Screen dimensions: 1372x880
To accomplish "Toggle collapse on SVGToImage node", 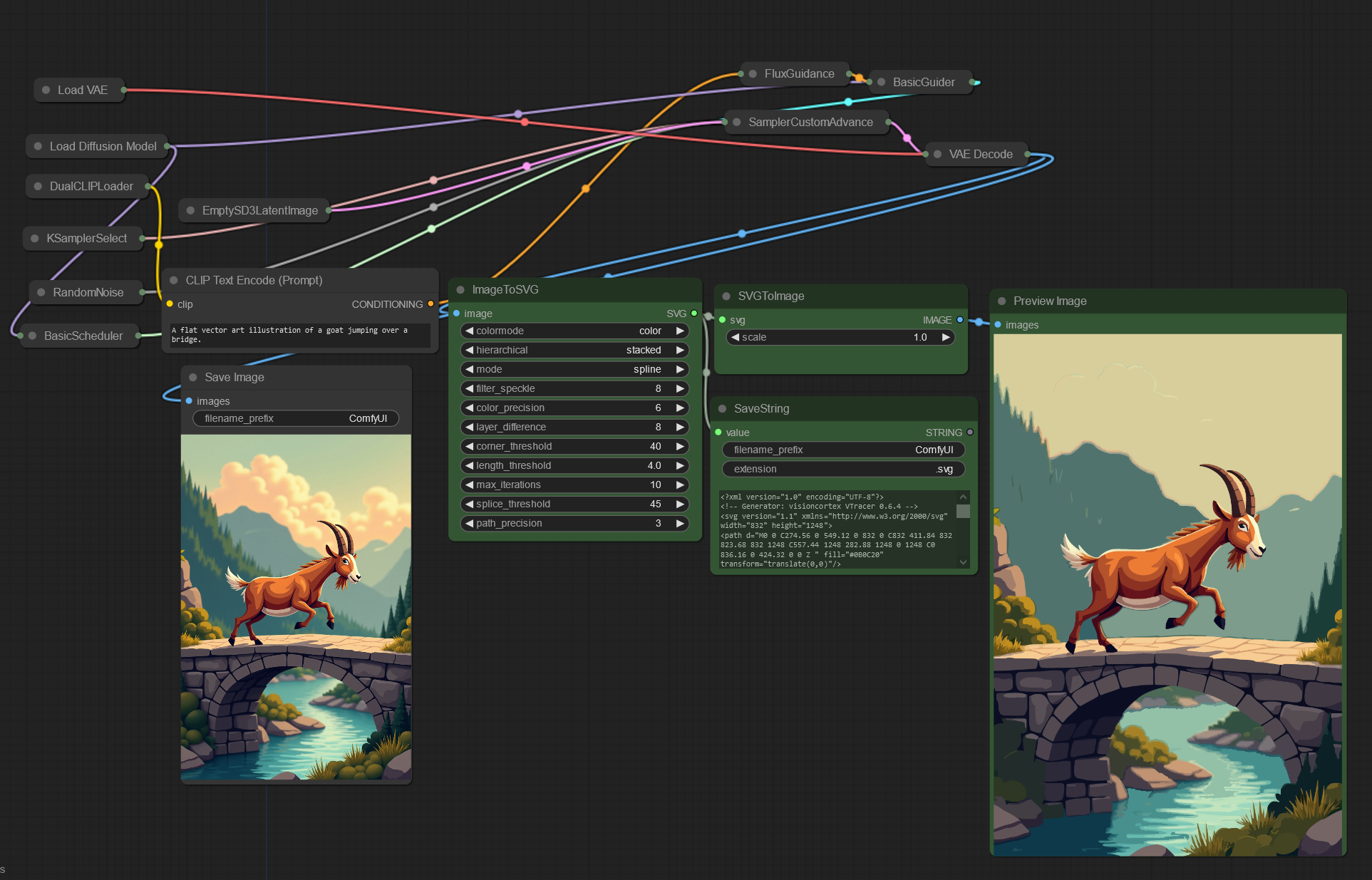I will tap(726, 296).
